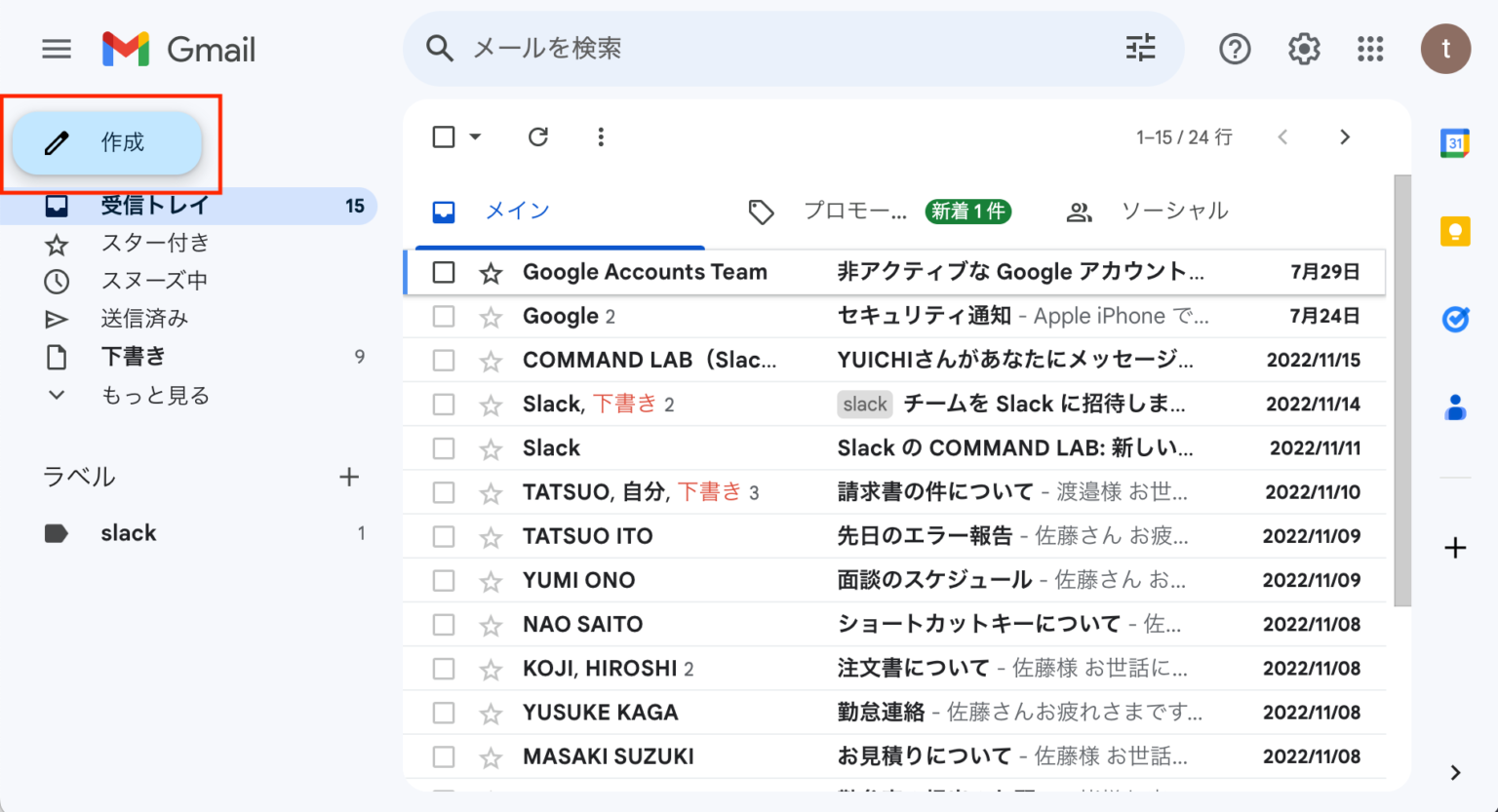
Task: Open Contacts side panel
Action: 1455,406
